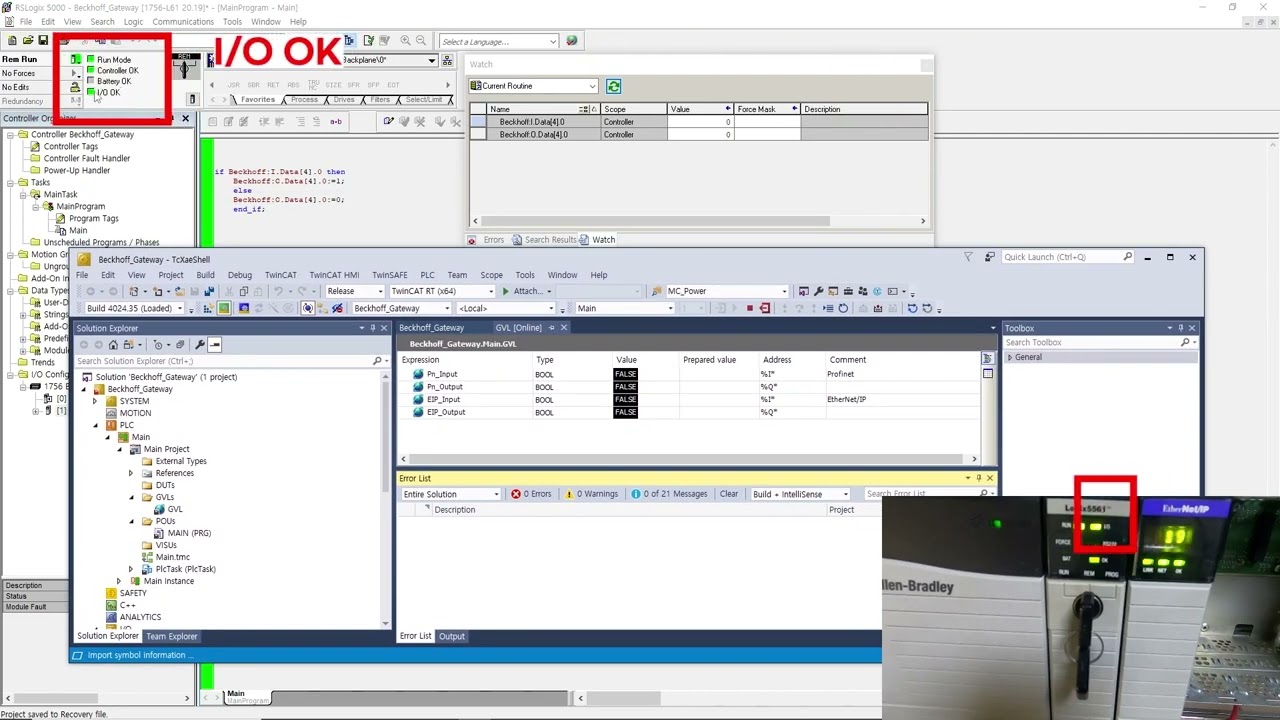Click the New file icon in RSLogix toolbar

pyautogui.click(x=13, y=41)
